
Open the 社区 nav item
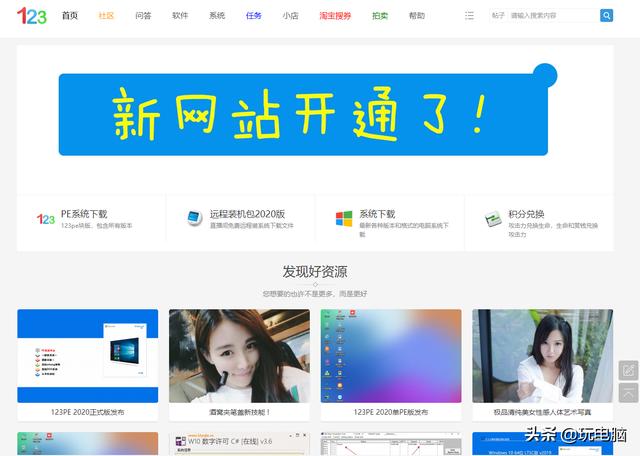pos(106,16)
